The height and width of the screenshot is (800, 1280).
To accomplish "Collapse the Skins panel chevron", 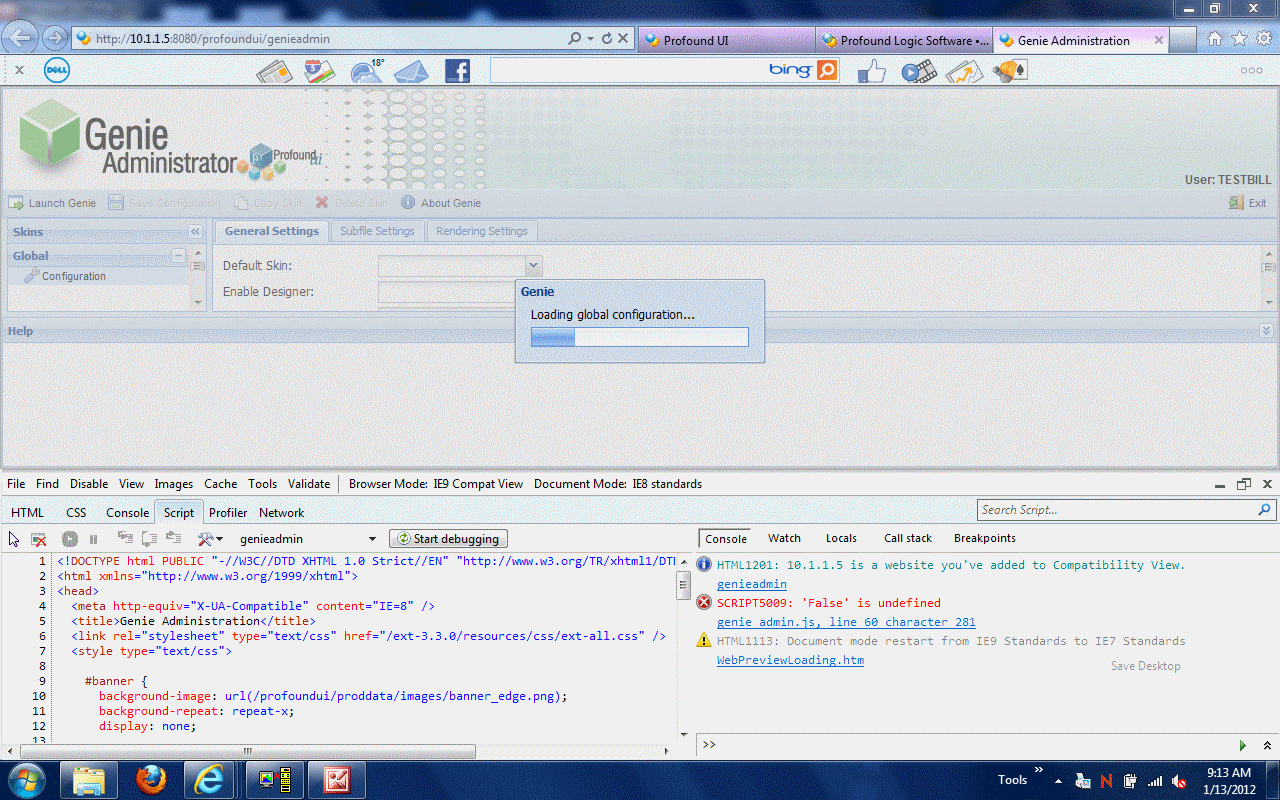I will click(195, 231).
